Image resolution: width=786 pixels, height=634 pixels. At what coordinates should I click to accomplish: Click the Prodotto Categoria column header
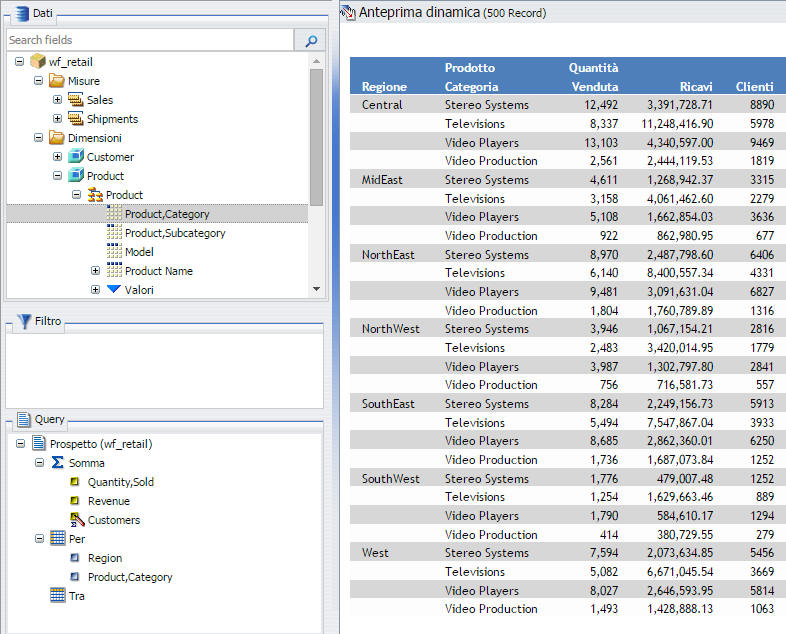[x=471, y=77]
